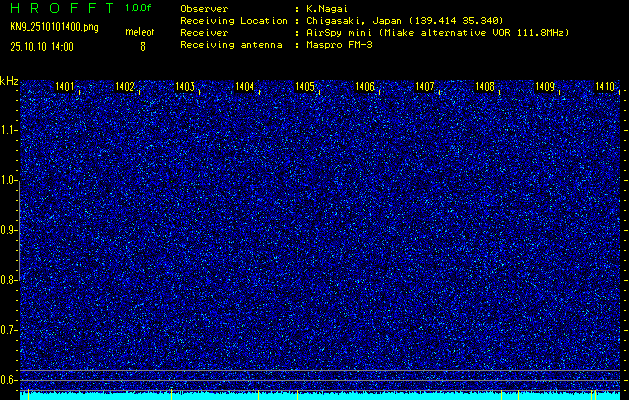
Task: Select the 1403 time marker
Action: 185,87
